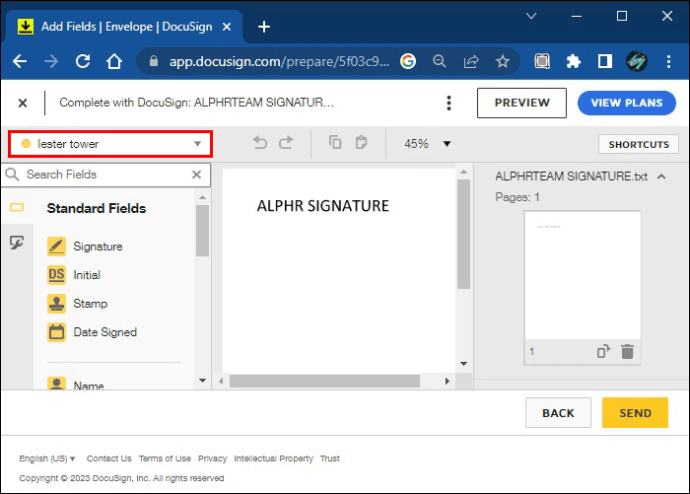Click the PREVIEW button
Screen dimensions: 690x494
click(522, 103)
